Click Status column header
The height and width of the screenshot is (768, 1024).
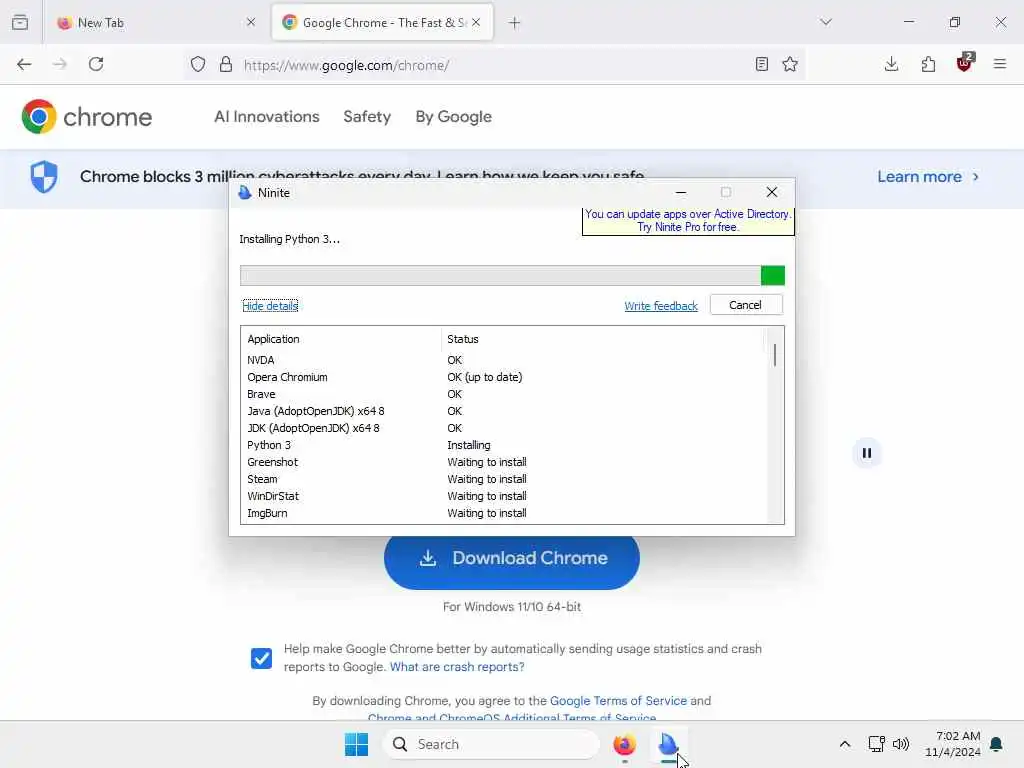(602, 339)
